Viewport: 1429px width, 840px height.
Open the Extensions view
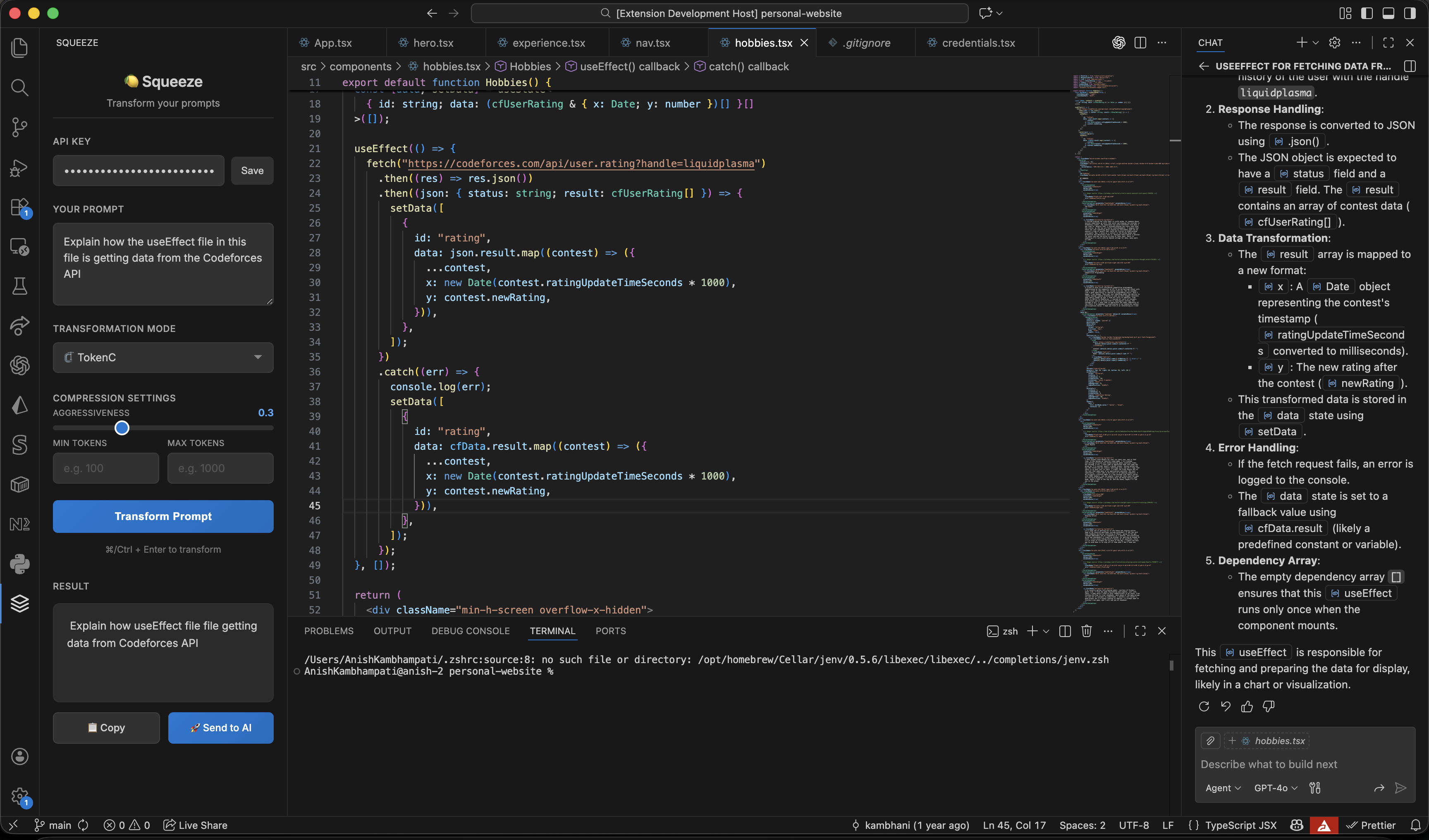click(x=19, y=208)
